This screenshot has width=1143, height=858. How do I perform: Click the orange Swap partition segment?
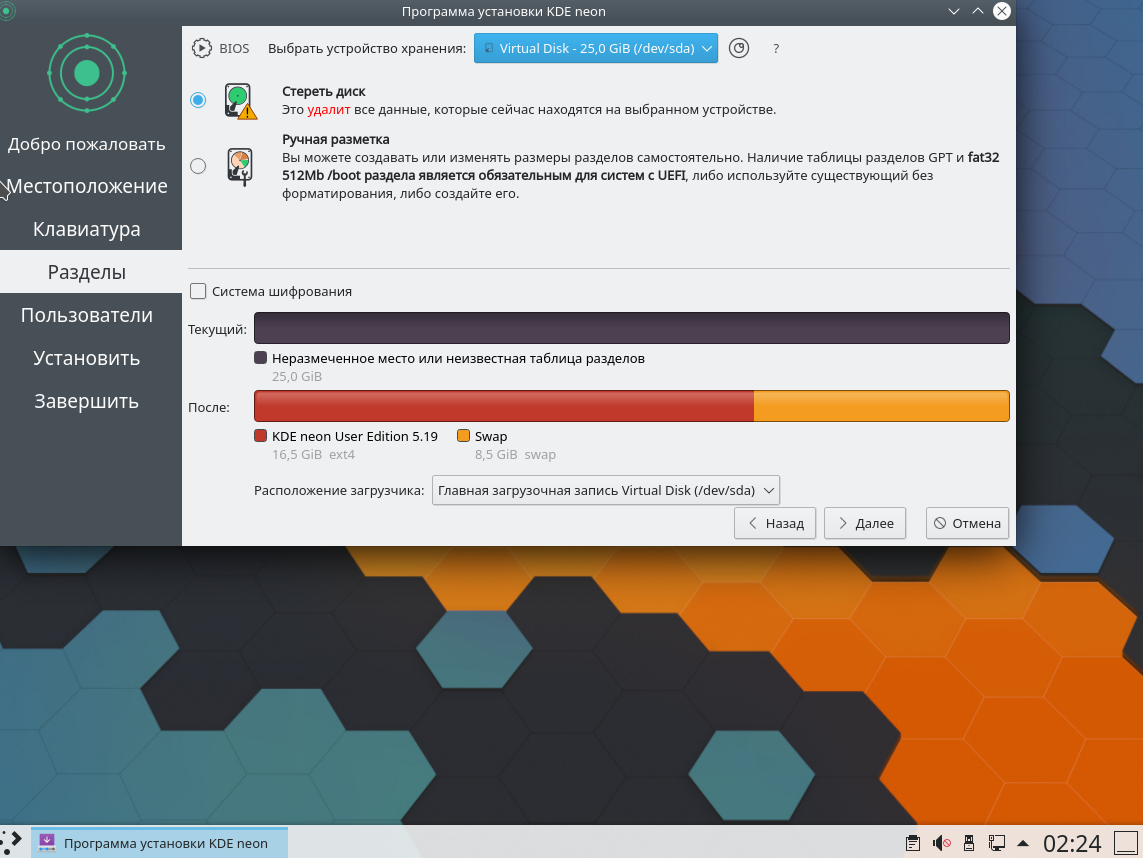881,406
